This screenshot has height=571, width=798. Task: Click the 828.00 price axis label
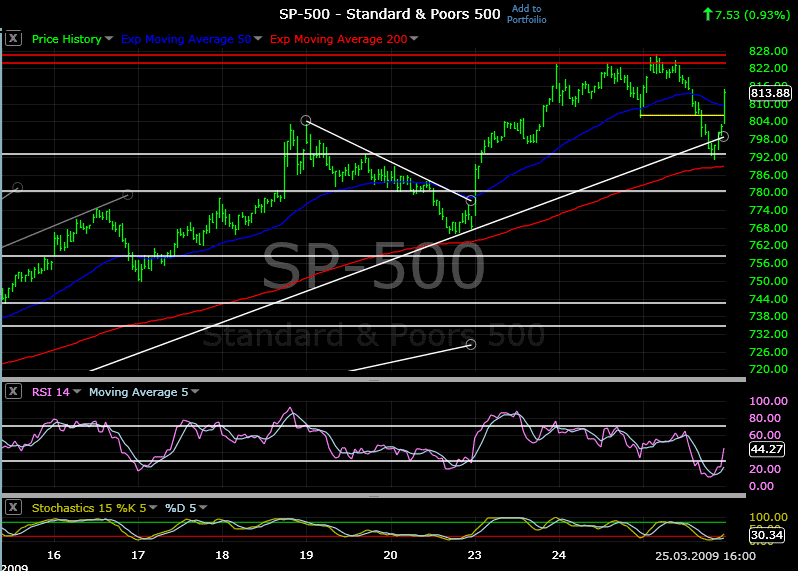(x=768, y=51)
